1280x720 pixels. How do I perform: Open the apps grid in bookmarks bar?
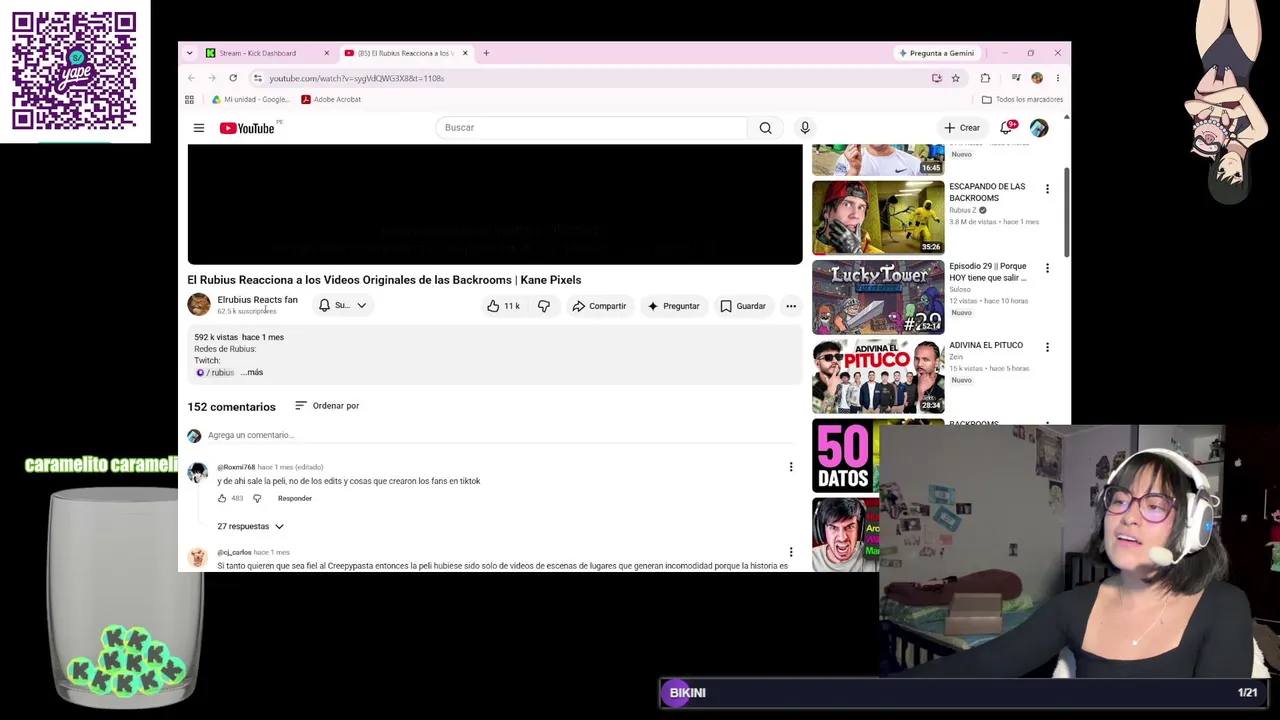189,100
